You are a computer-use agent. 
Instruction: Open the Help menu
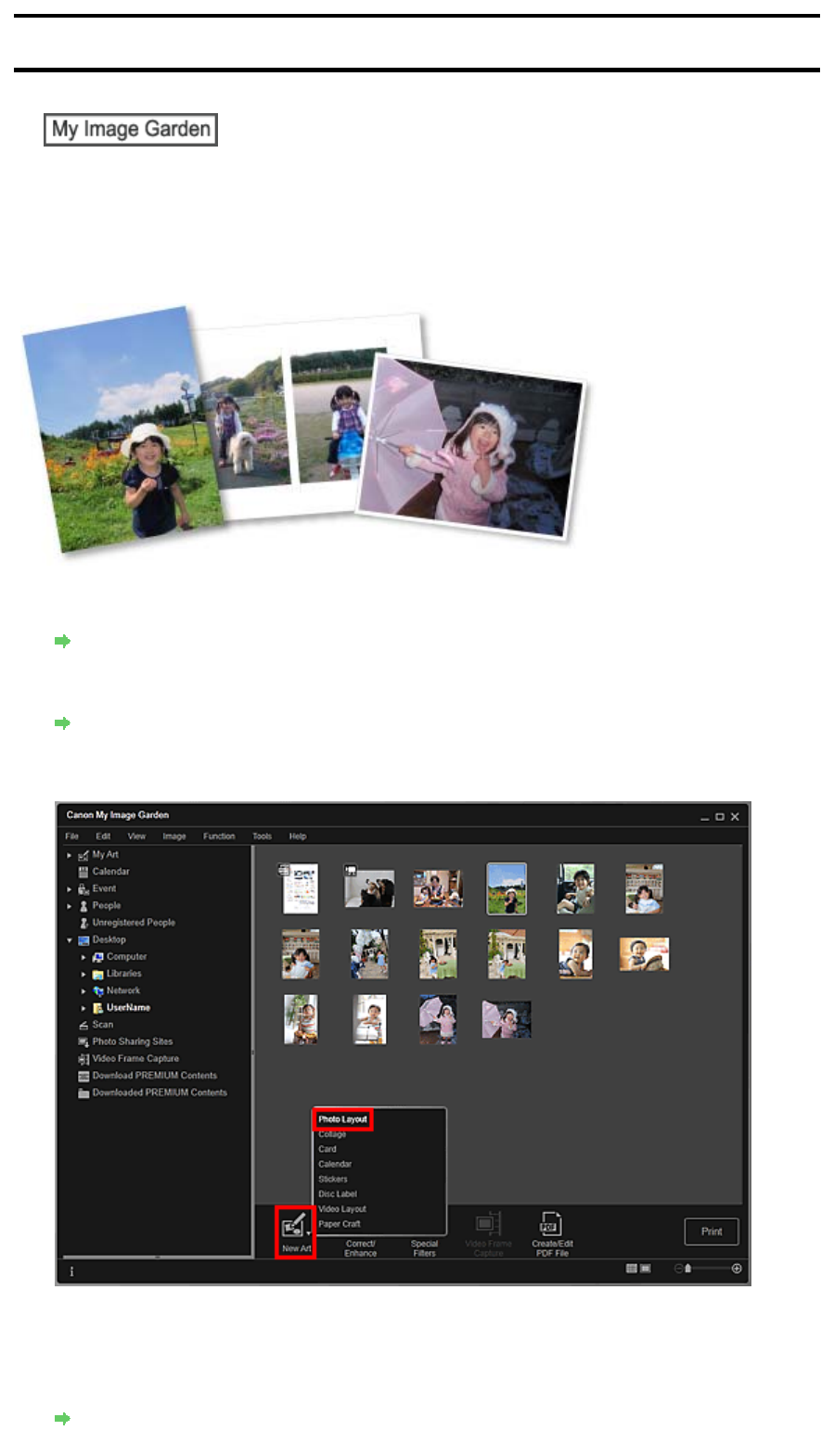click(x=297, y=836)
